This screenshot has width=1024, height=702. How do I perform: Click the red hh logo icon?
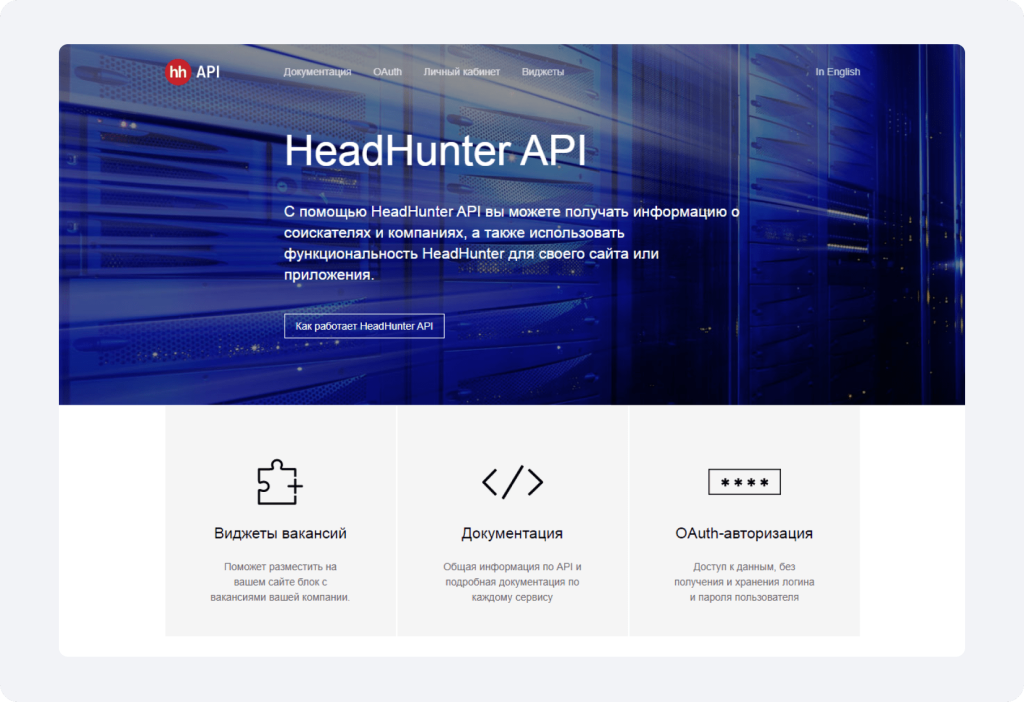coord(178,72)
